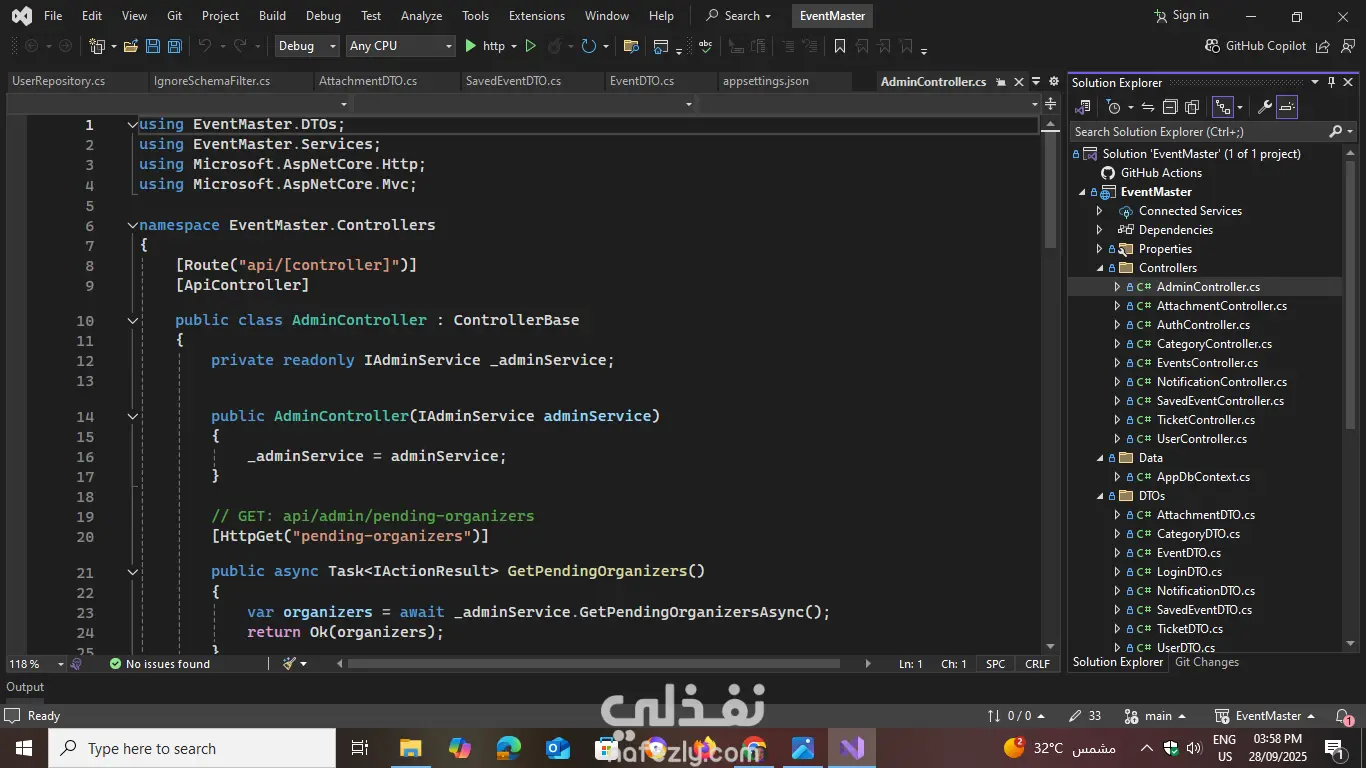1366x768 pixels.
Task: Toggle pin on AdminController.cs tab
Action: click(x=1001, y=82)
